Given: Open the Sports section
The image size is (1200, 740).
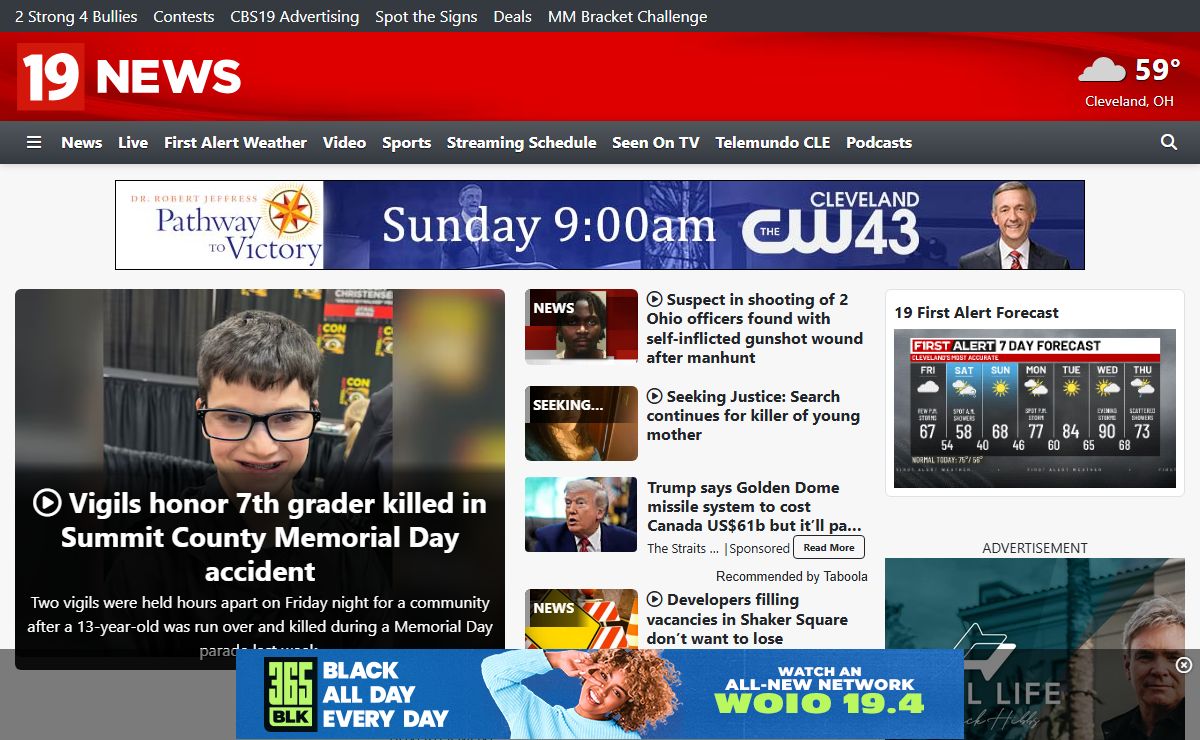Looking at the screenshot, I should pos(406,142).
